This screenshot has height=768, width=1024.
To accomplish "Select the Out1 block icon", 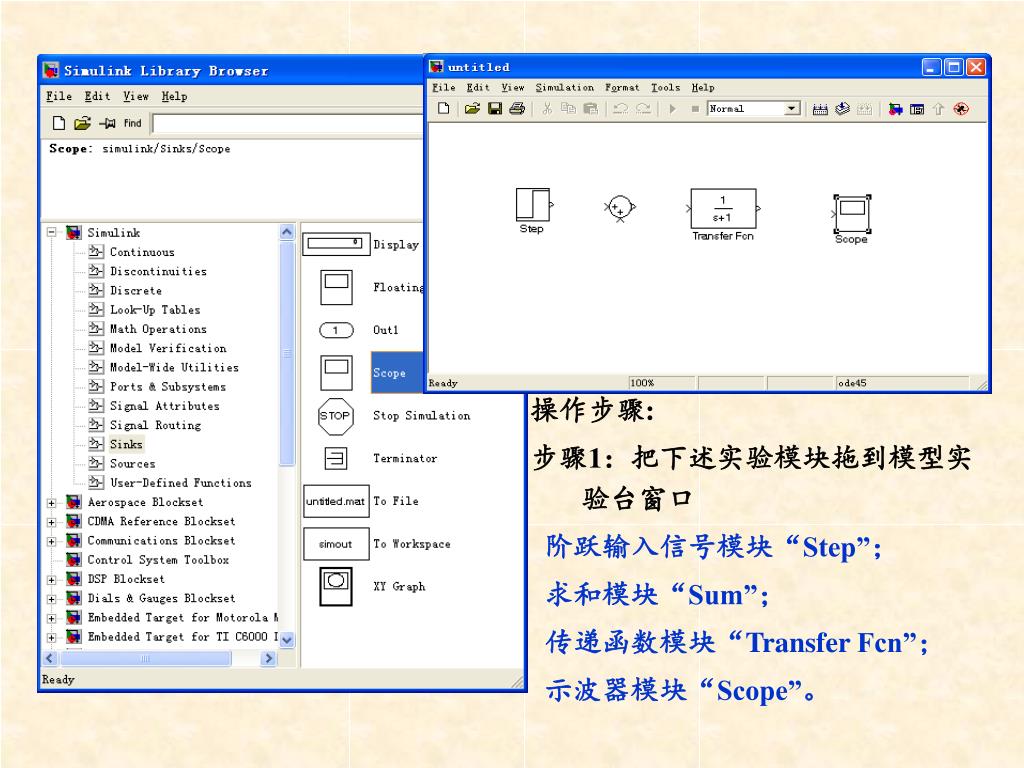I will 336,330.
